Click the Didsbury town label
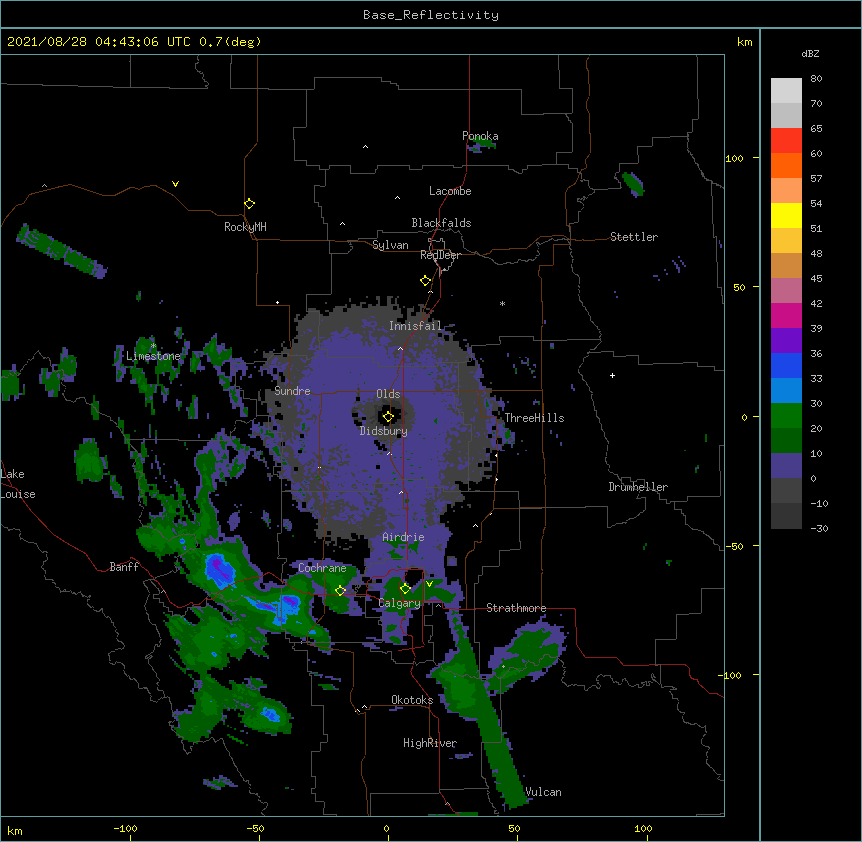Viewport: 862px width, 842px height. pyautogui.click(x=384, y=431)
